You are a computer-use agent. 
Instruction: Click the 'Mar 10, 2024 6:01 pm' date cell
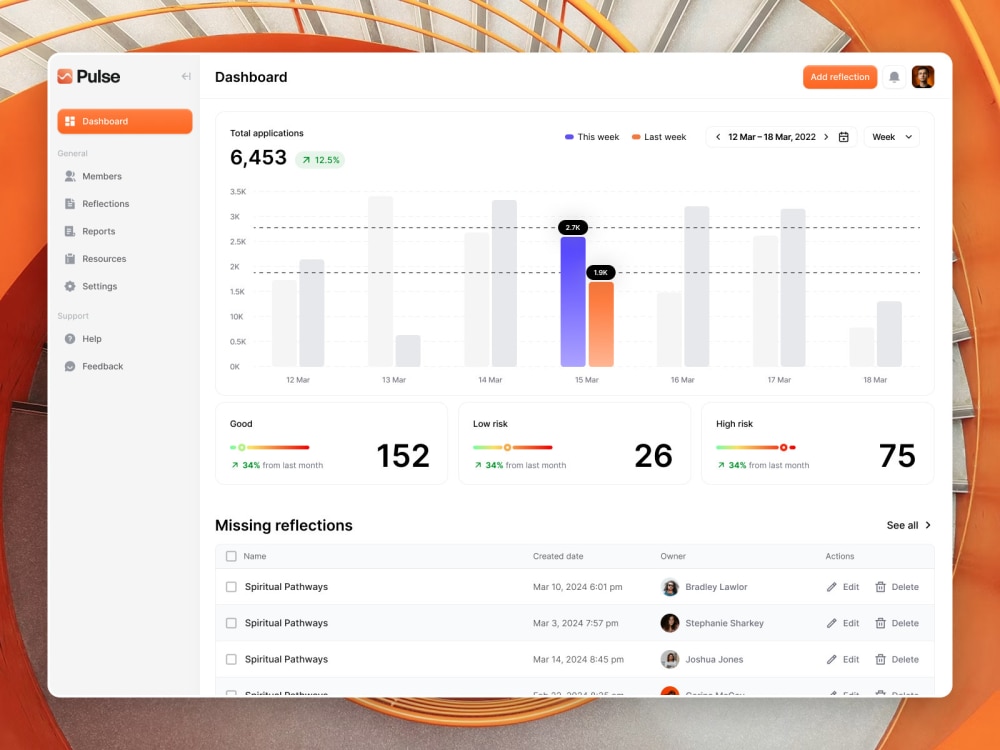tap(578, 587)
